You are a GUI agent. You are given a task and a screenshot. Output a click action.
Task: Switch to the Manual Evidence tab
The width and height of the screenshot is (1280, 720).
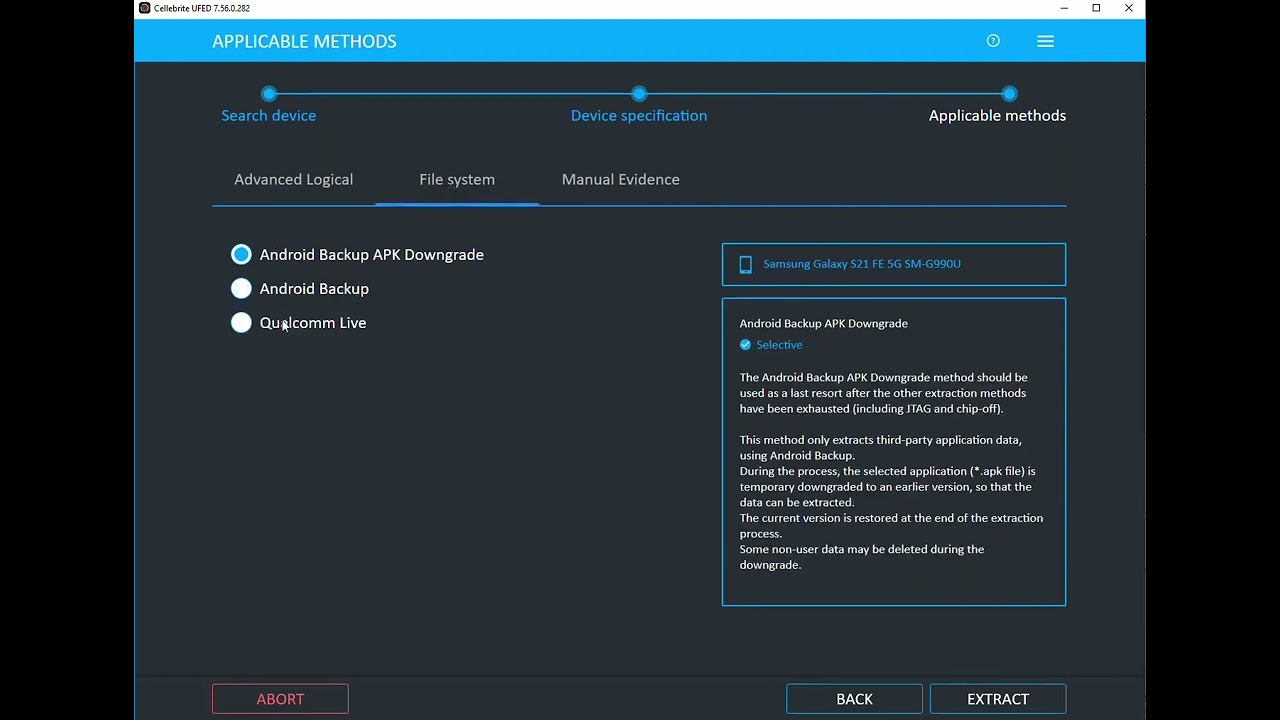620,180
